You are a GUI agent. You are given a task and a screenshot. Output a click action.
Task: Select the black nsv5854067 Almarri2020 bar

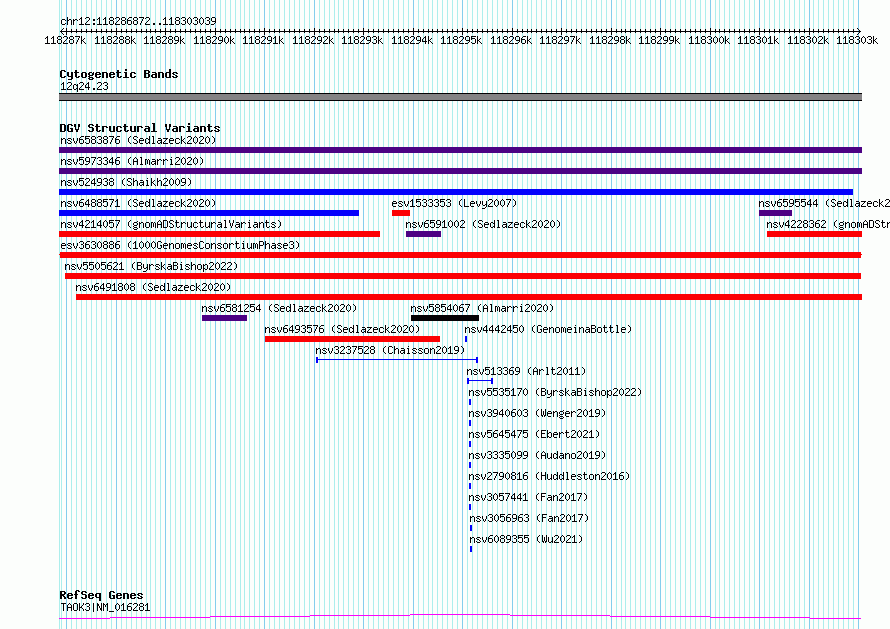445,318
